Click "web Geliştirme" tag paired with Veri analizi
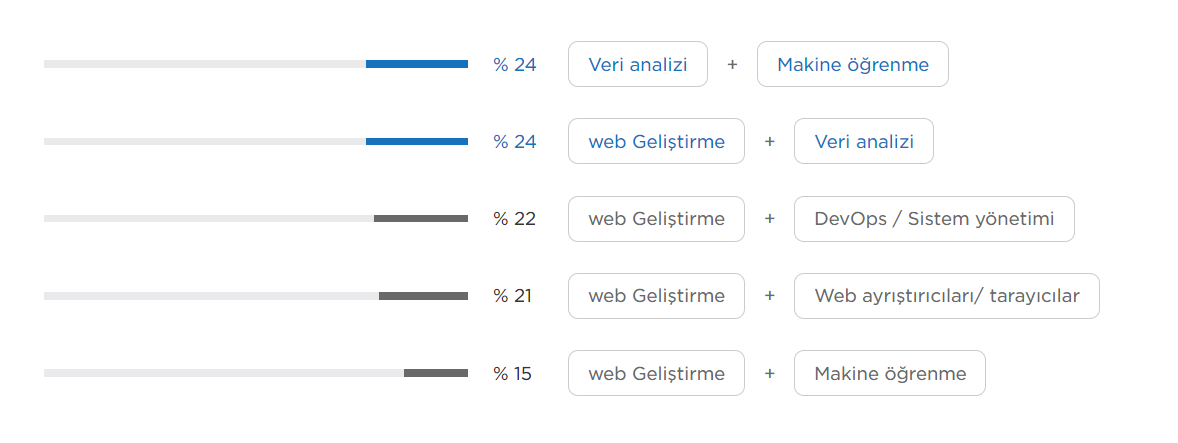Image resolution: width=1178 pixels, height=443 pixels. [657, 141]
